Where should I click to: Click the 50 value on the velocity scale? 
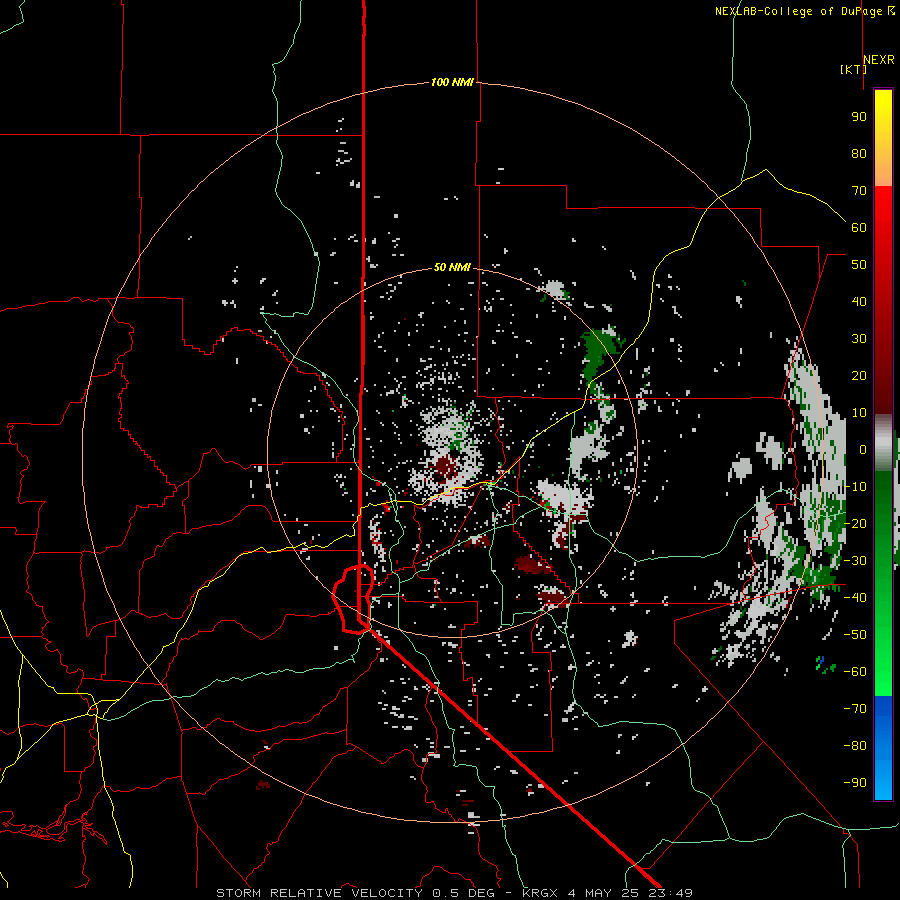(859, 265)
